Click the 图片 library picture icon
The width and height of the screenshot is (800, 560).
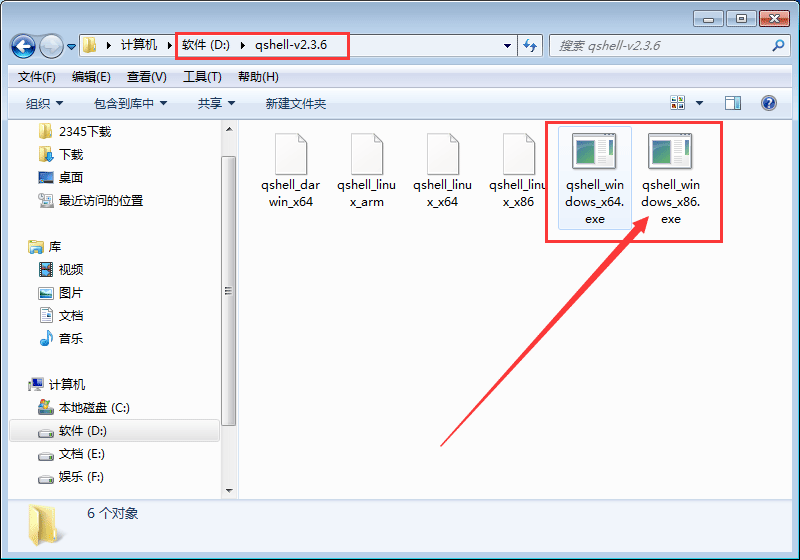tap(46, 293)
